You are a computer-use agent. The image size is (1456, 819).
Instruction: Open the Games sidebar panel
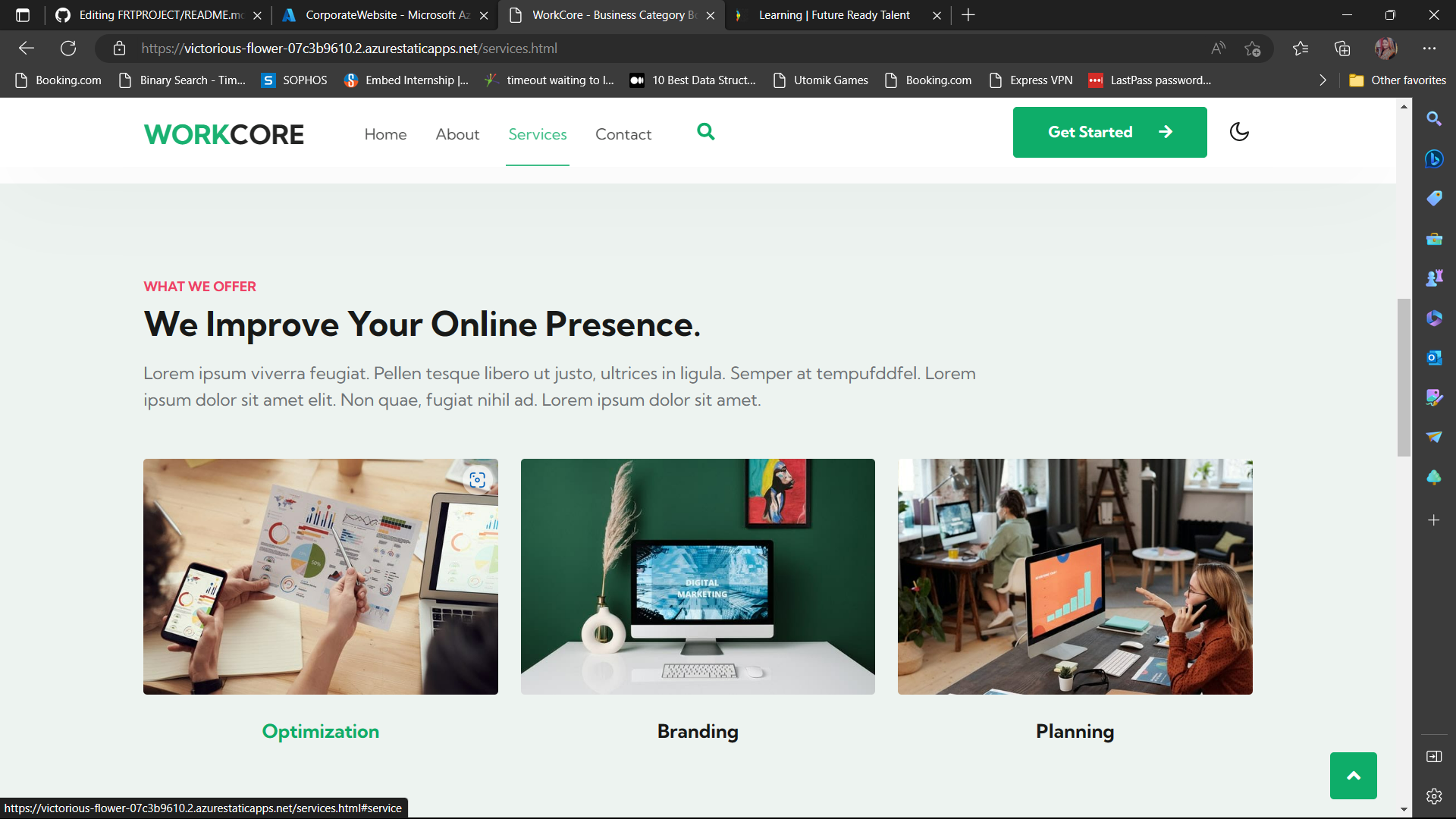pyautogui.click(x=1434, y=277)
